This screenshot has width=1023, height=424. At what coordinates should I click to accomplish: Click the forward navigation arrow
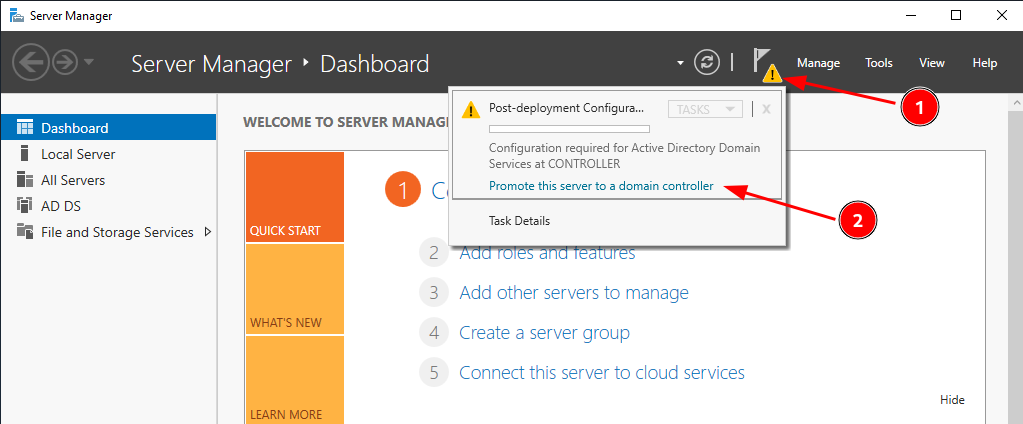(x=65, y=63)
